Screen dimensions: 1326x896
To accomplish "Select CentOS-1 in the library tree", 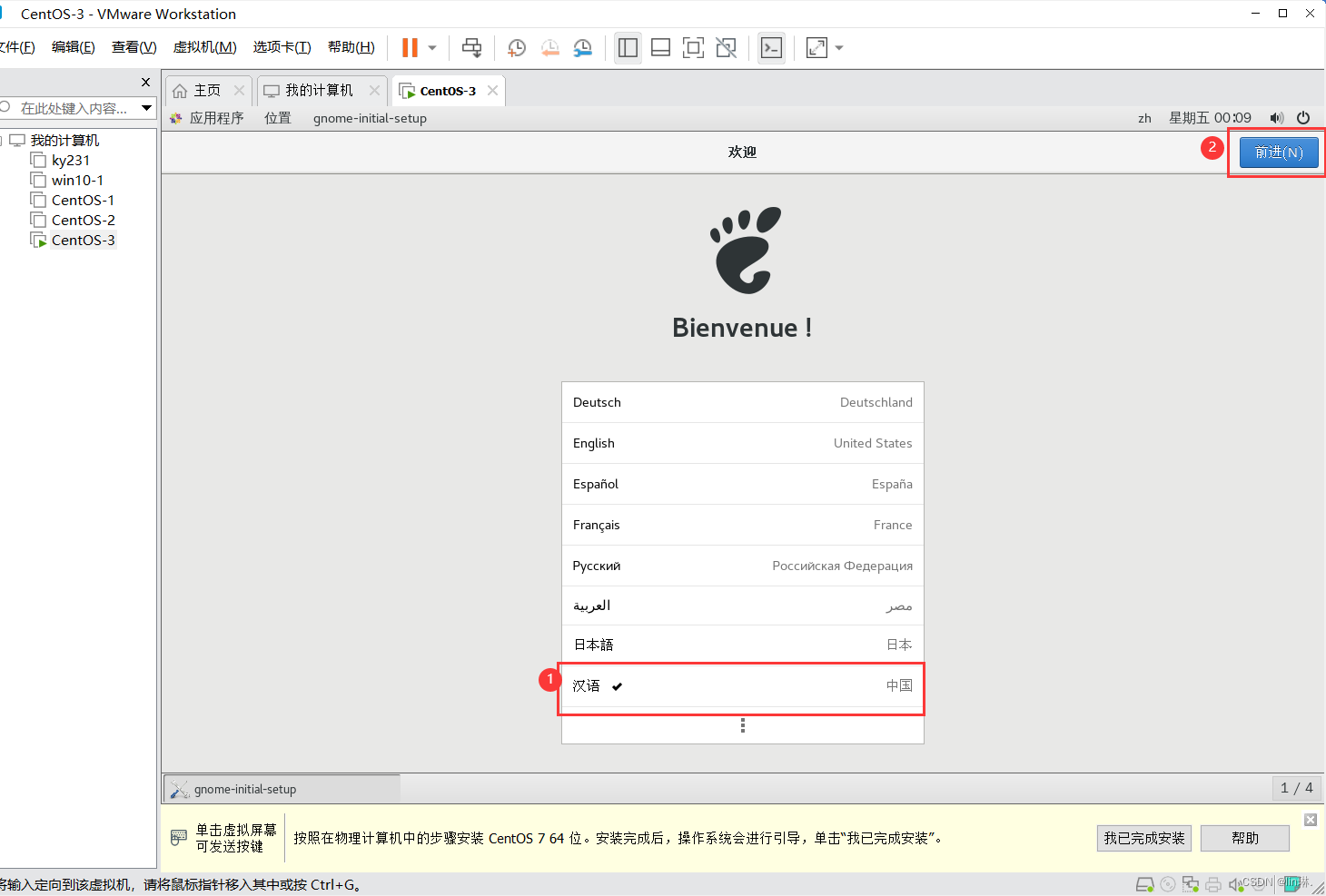I will click(x=83, y=201).
